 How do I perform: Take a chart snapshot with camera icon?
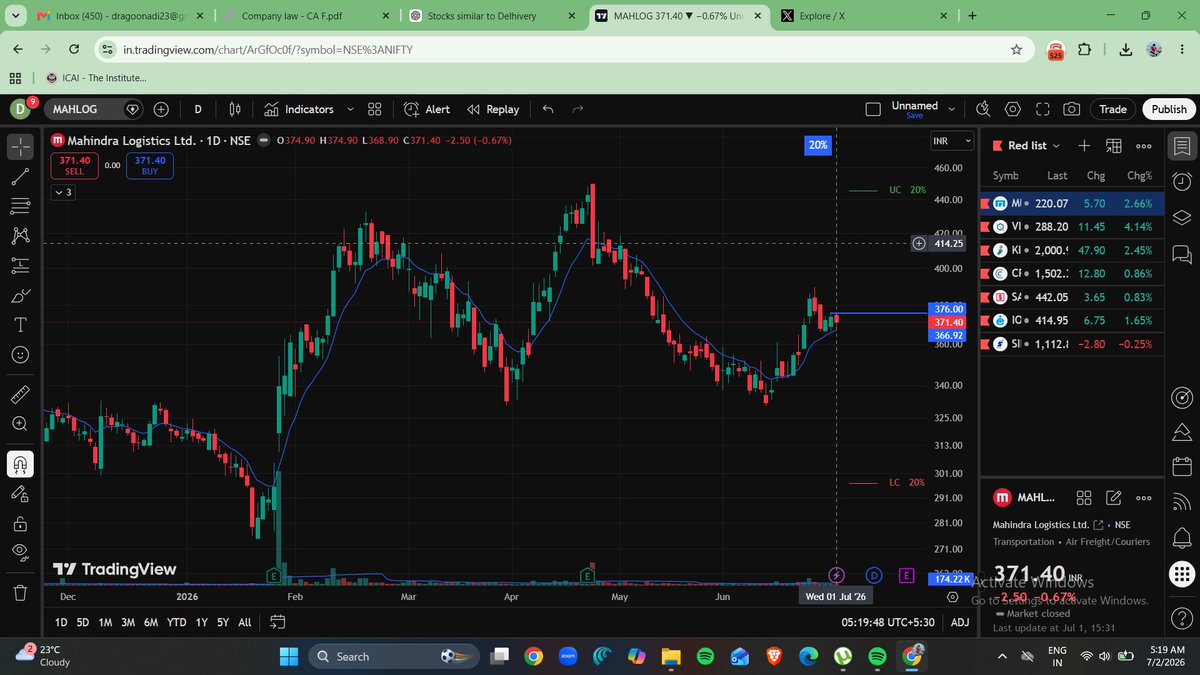point(1072,109)
